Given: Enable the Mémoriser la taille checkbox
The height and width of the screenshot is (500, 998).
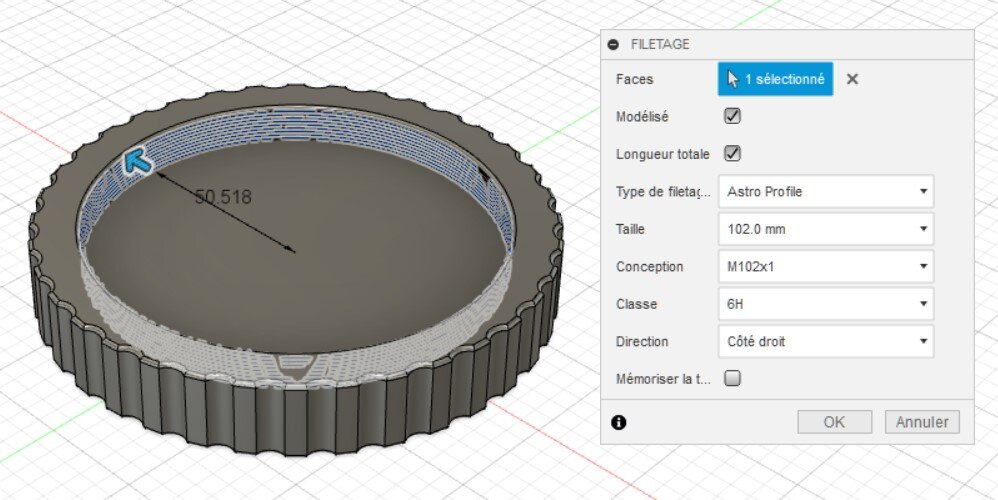Looking at the screenshot, I should click(733, 378).
